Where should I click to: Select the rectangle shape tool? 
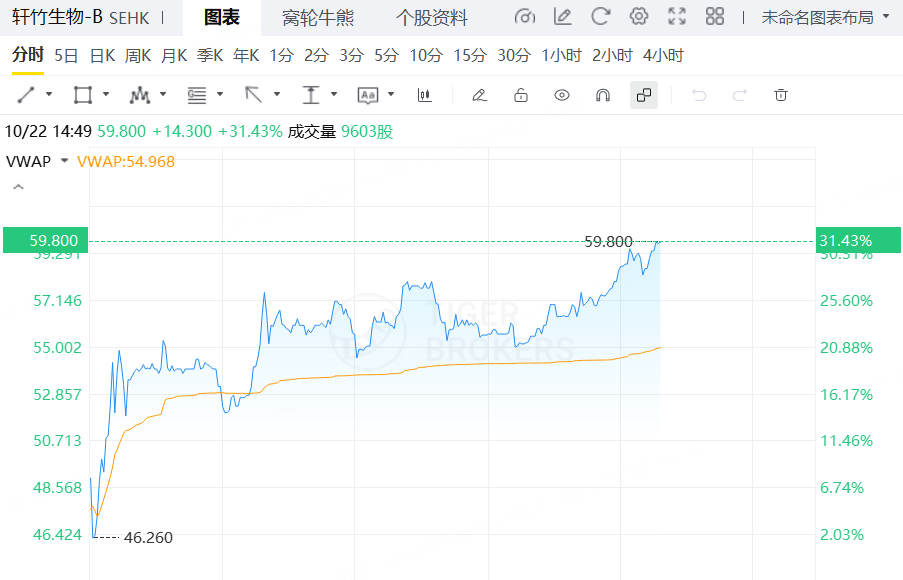(83, 94)
